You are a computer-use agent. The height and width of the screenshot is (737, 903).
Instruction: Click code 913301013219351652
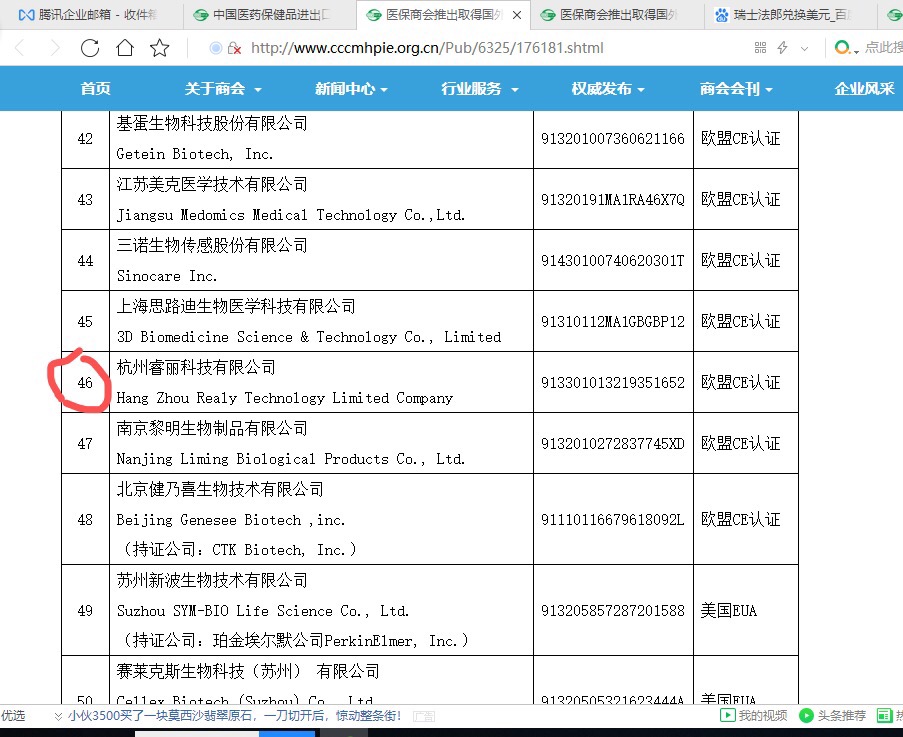[613, 383]
